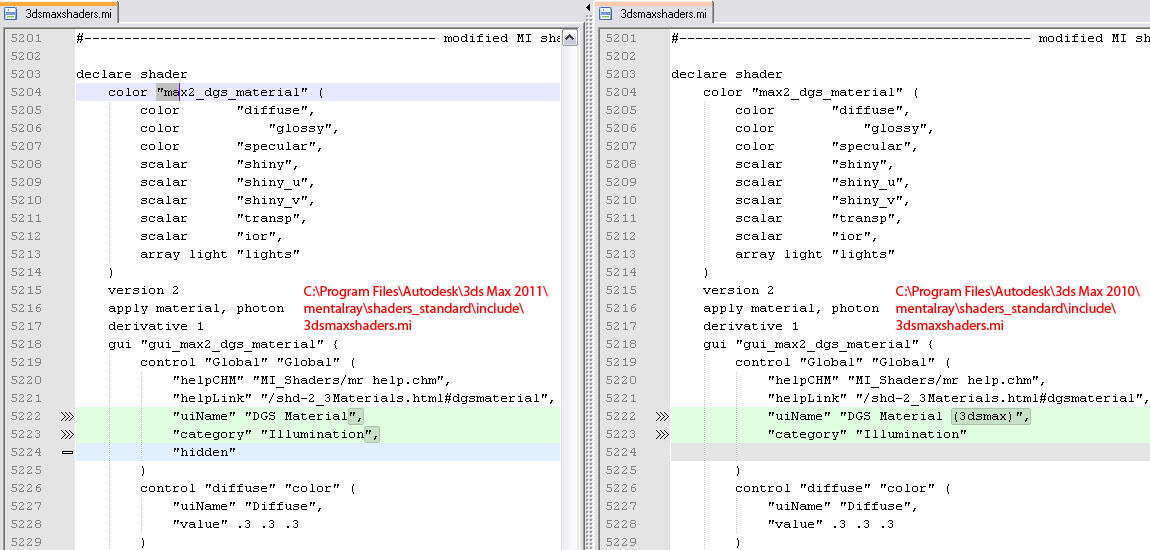Viewport: 1150px width, 550px height.
Task: Click line number 5201 in right pane
Action: coord(620,38)
